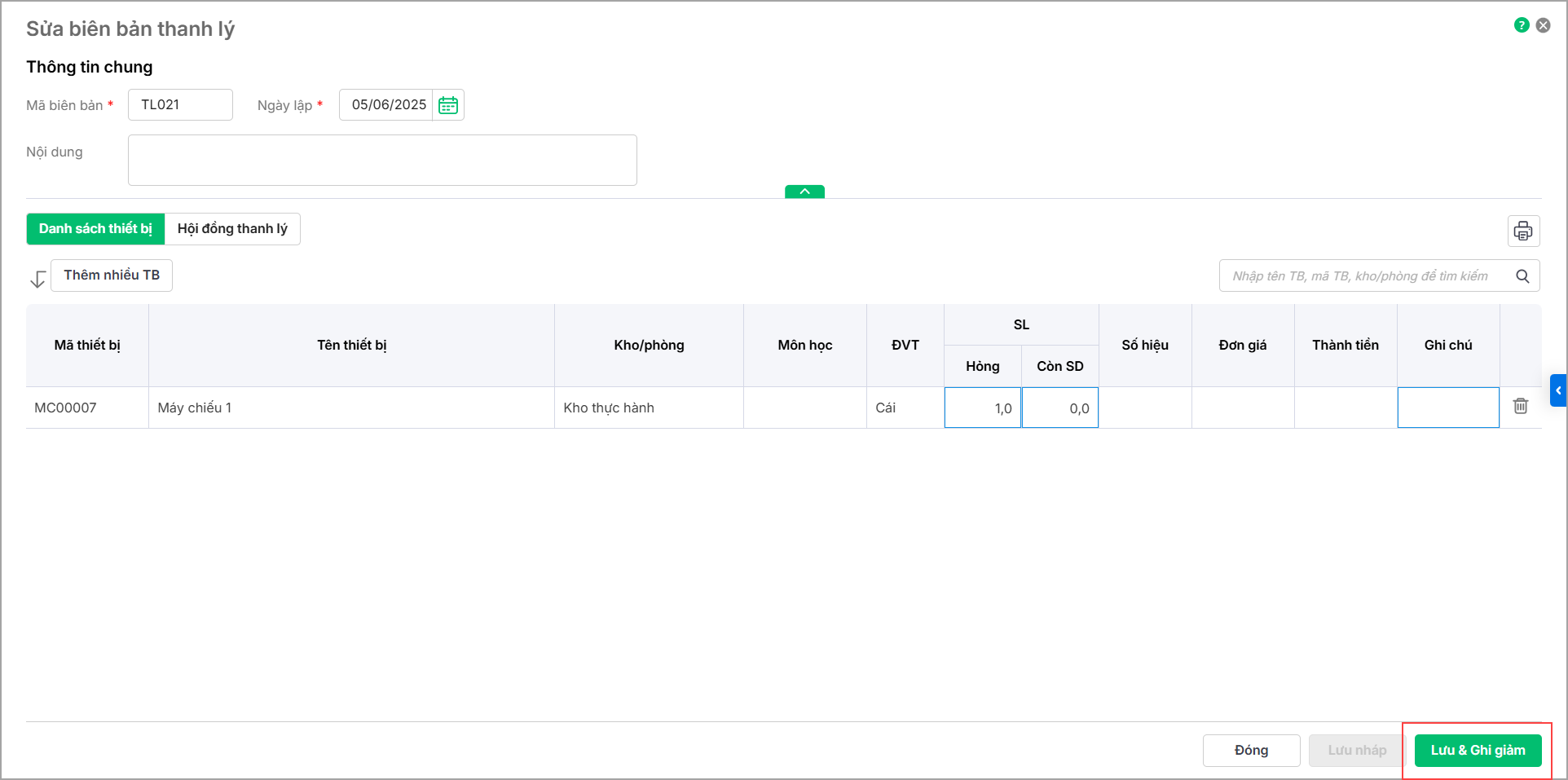Click the Ngày lập date field
1568x780 pixels.
point(387,105)
